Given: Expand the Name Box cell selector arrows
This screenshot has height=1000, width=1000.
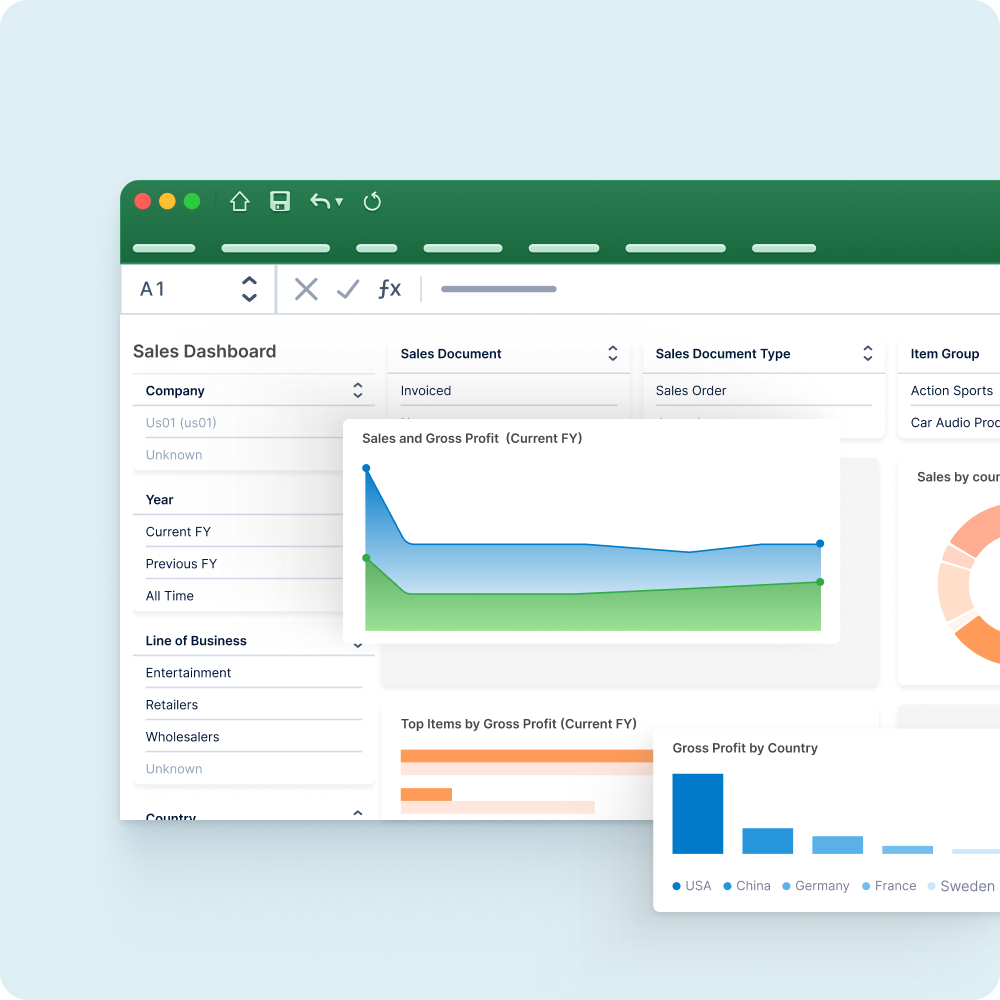Looking at the screenshot, I should 250,289.
